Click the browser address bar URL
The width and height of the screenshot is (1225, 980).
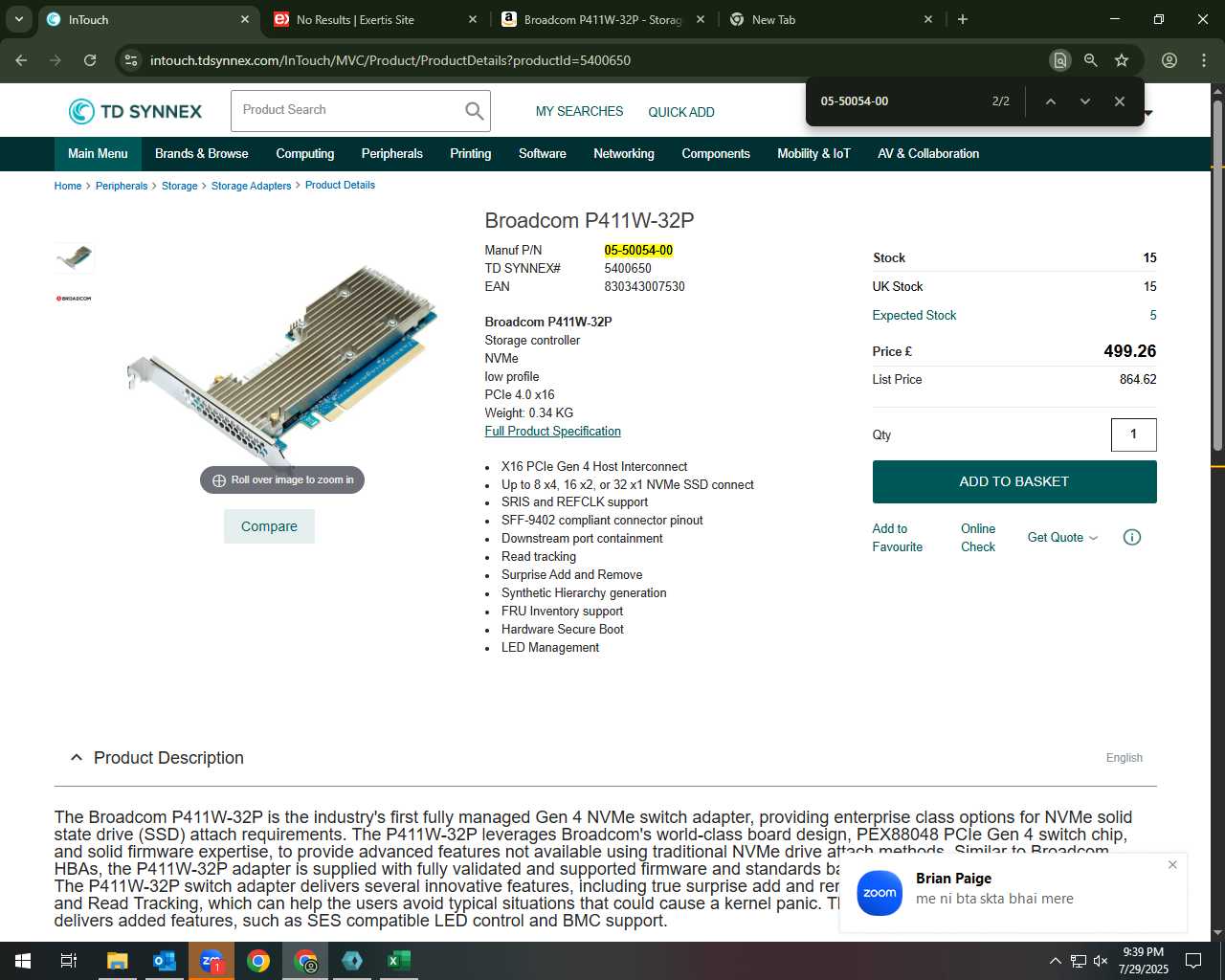pos(390,60)
